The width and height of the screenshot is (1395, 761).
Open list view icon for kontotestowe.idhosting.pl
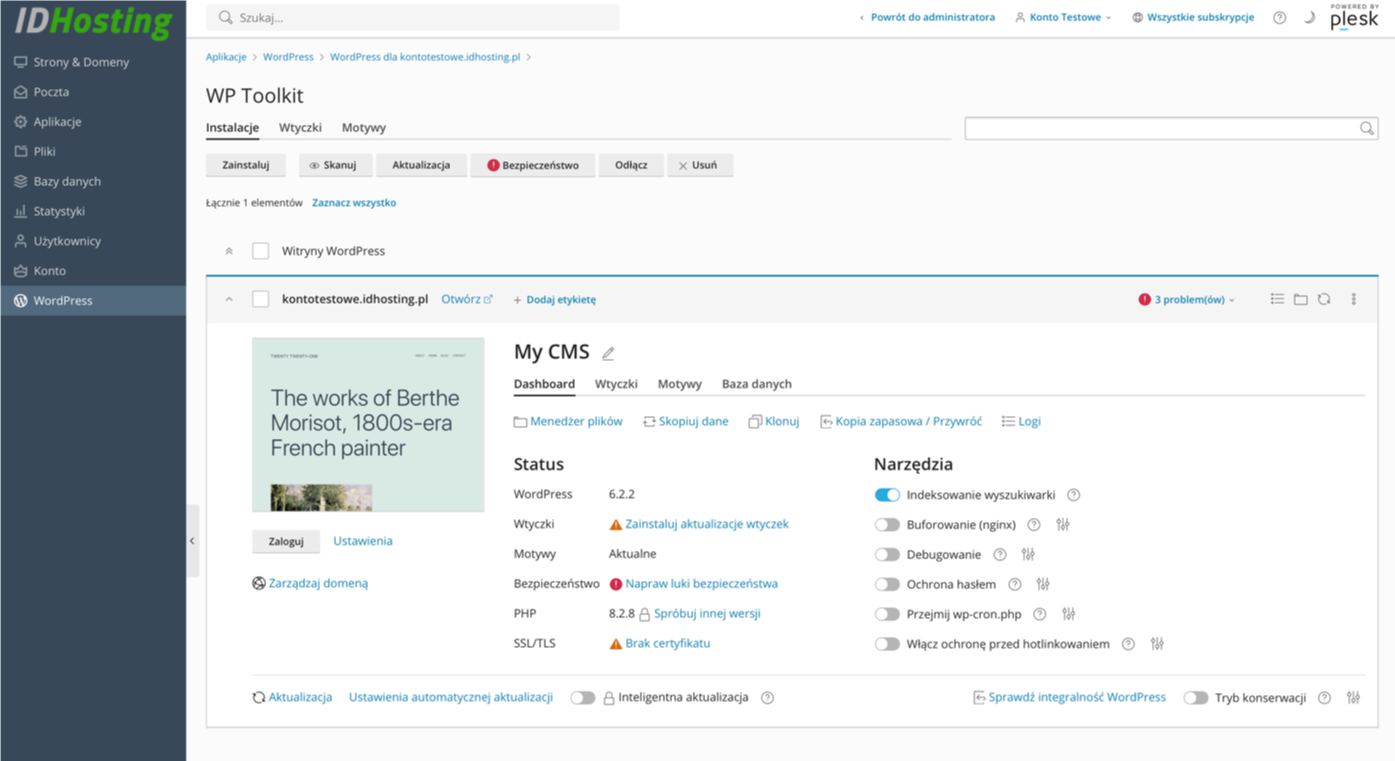(1277, 299)
